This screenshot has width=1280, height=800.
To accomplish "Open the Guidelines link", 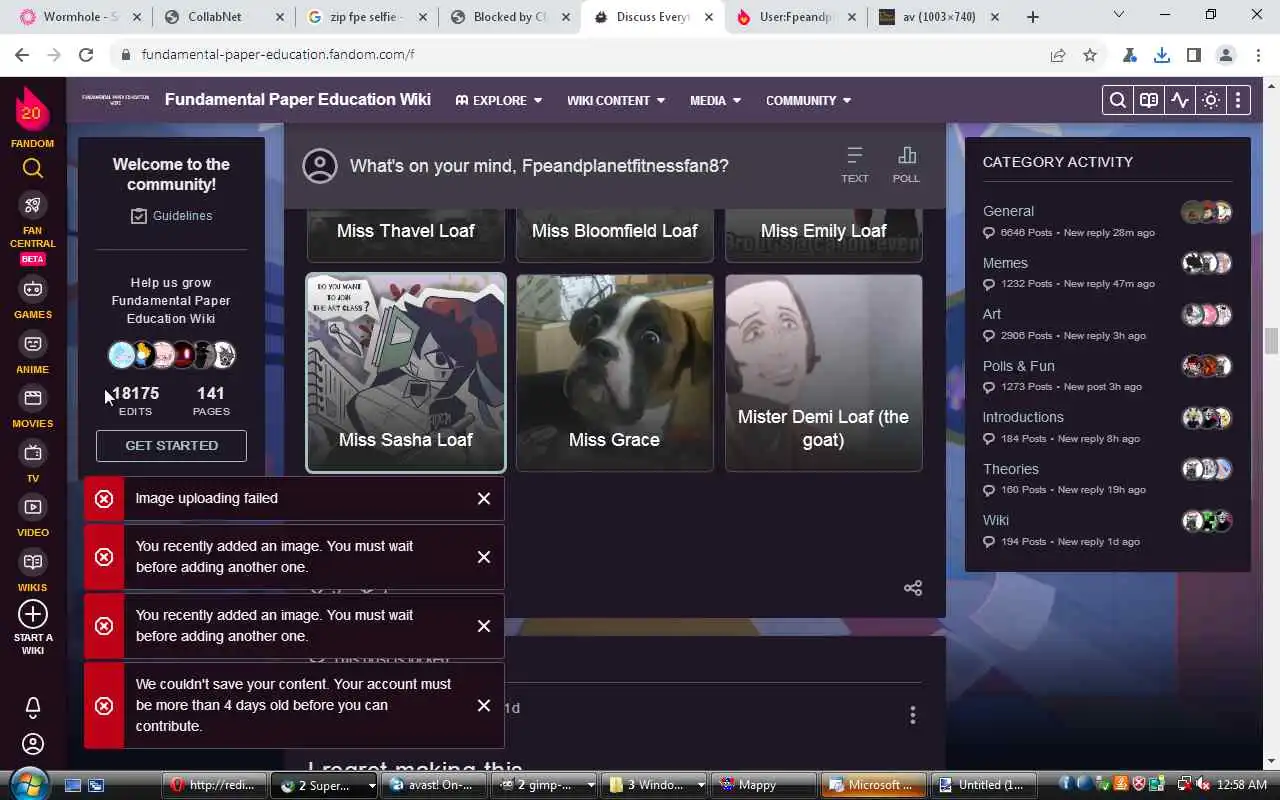I will [171, 216].
